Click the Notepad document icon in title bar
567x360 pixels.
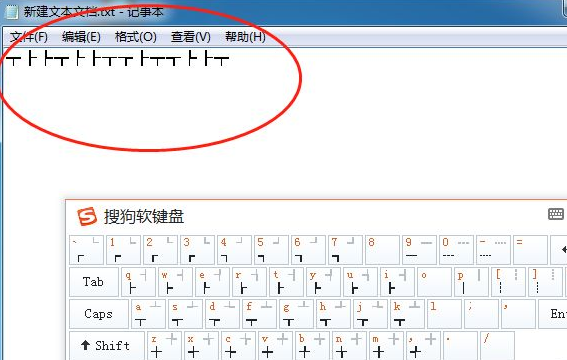(12, 12)
